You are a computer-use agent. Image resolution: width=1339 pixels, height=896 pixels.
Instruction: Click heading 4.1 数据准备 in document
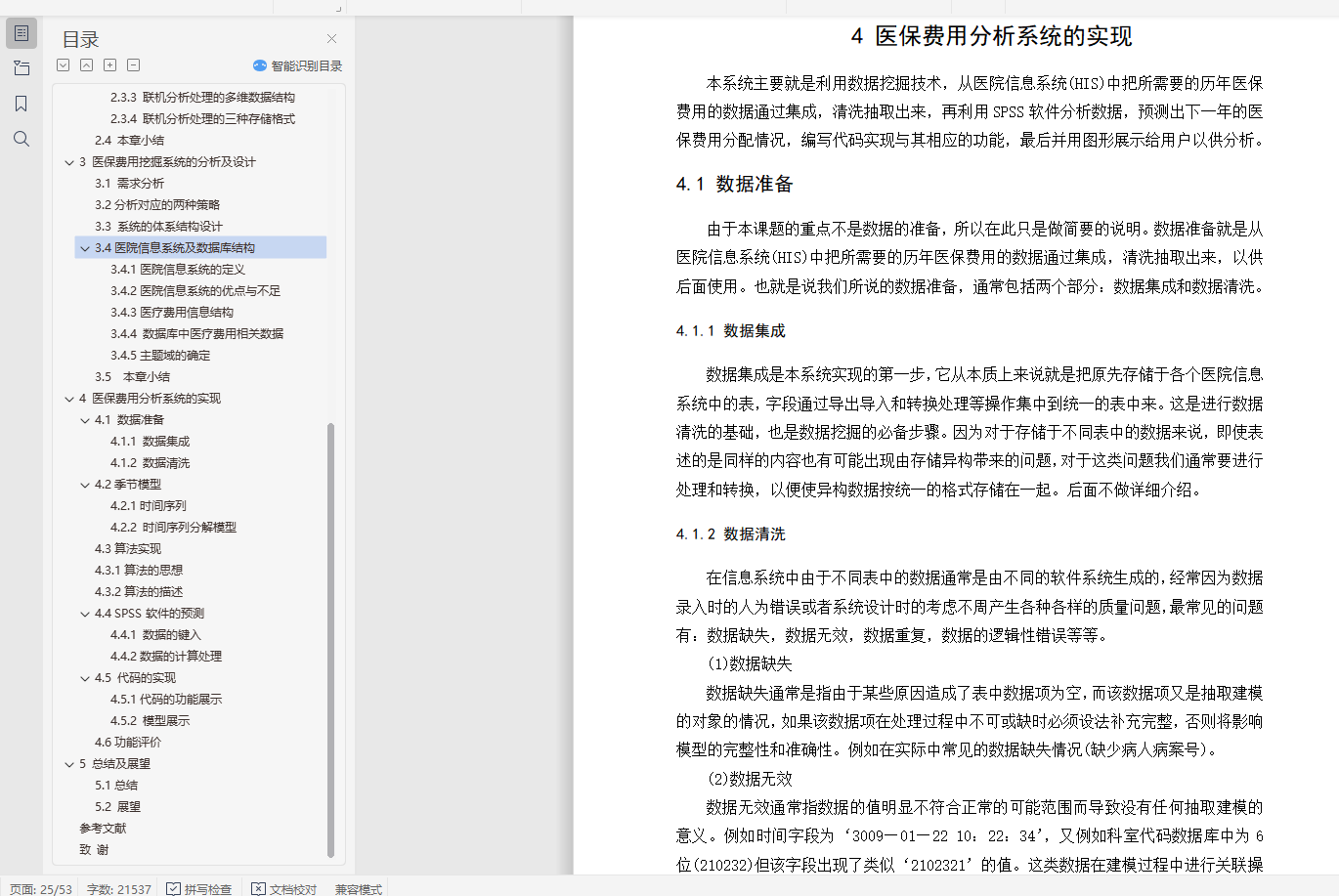[x=735, y=184]
